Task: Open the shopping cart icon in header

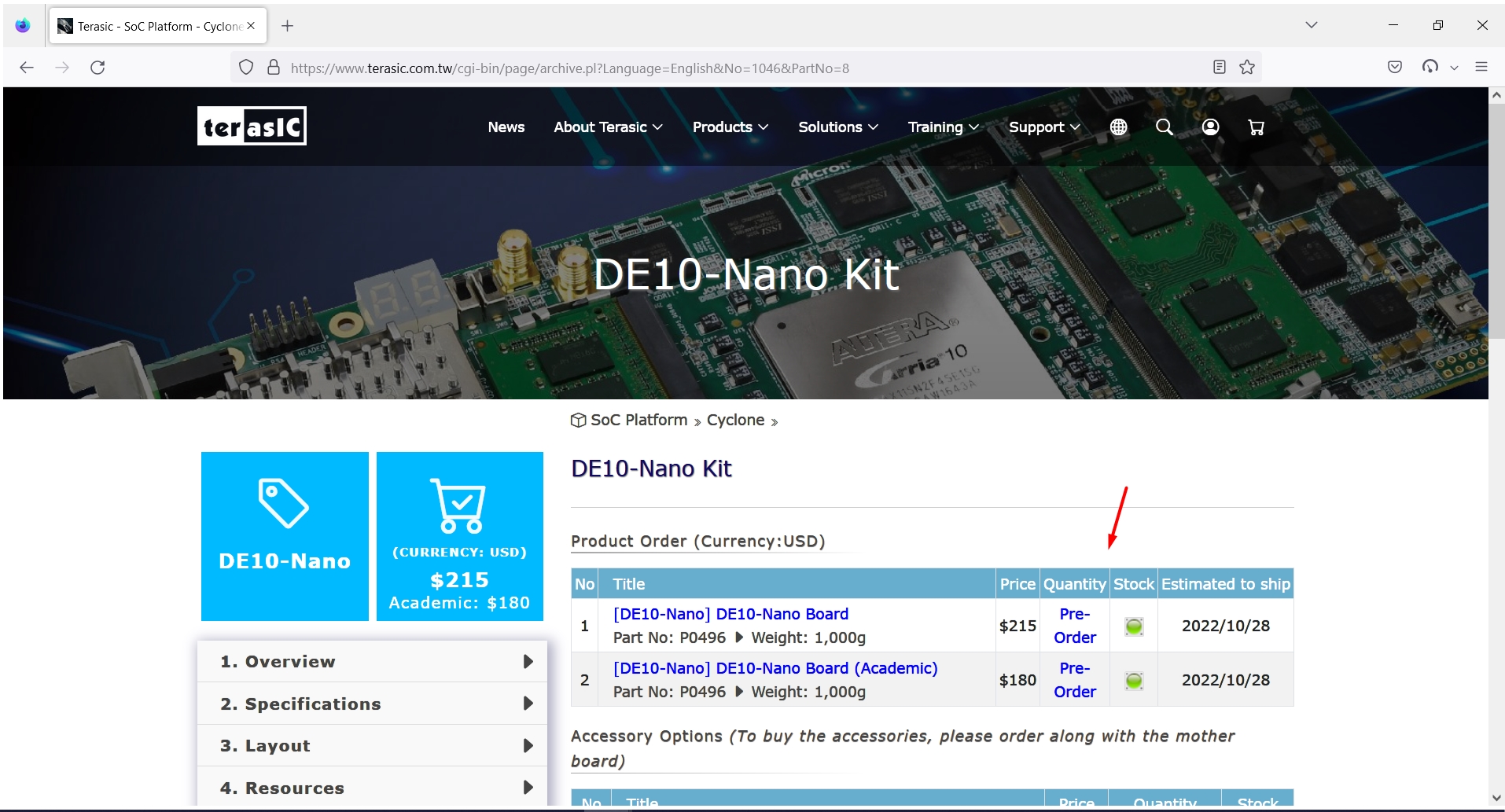Action: coord(1257,127)
